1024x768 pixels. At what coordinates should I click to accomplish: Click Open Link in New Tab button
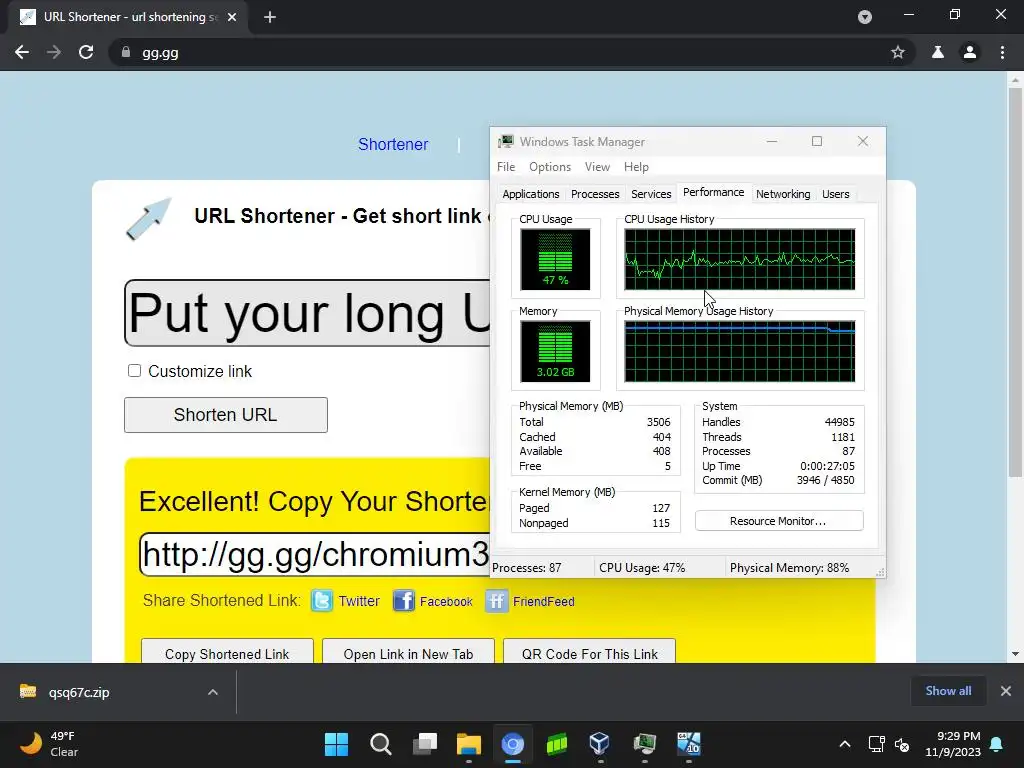pyautogui.click(x=408, y=653)
